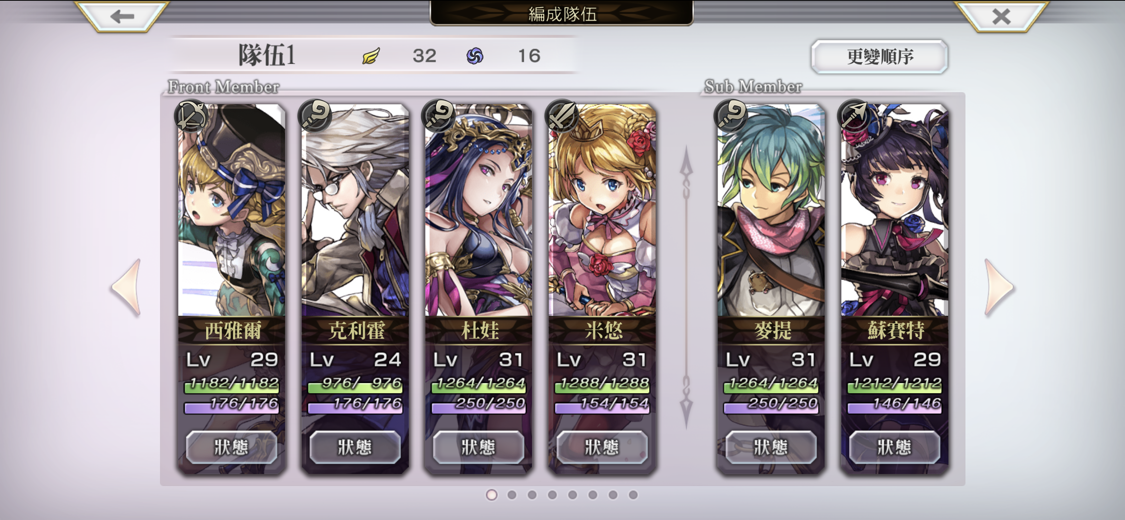Screen dimensions: 1125x520
Task: Click the staff class icon on 麥提's card
Action: click(x=730, y=115)
